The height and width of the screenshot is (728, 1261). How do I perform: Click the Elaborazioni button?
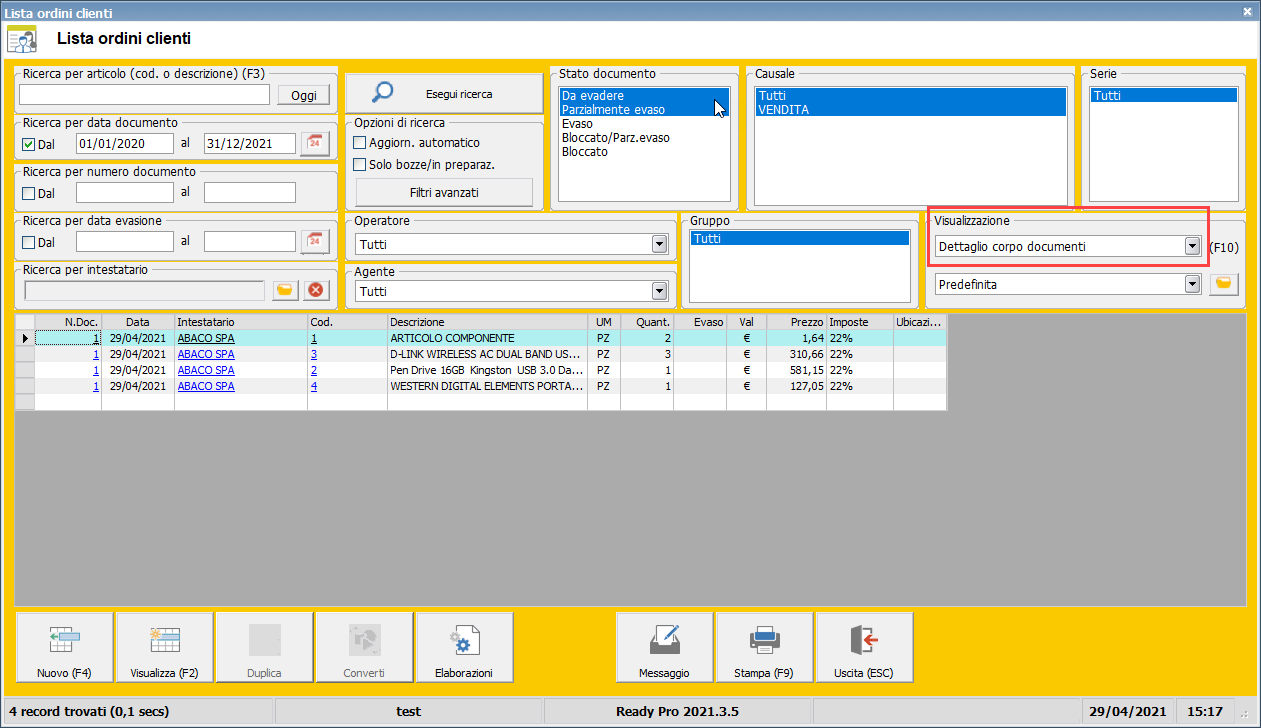tap(464, 647)
